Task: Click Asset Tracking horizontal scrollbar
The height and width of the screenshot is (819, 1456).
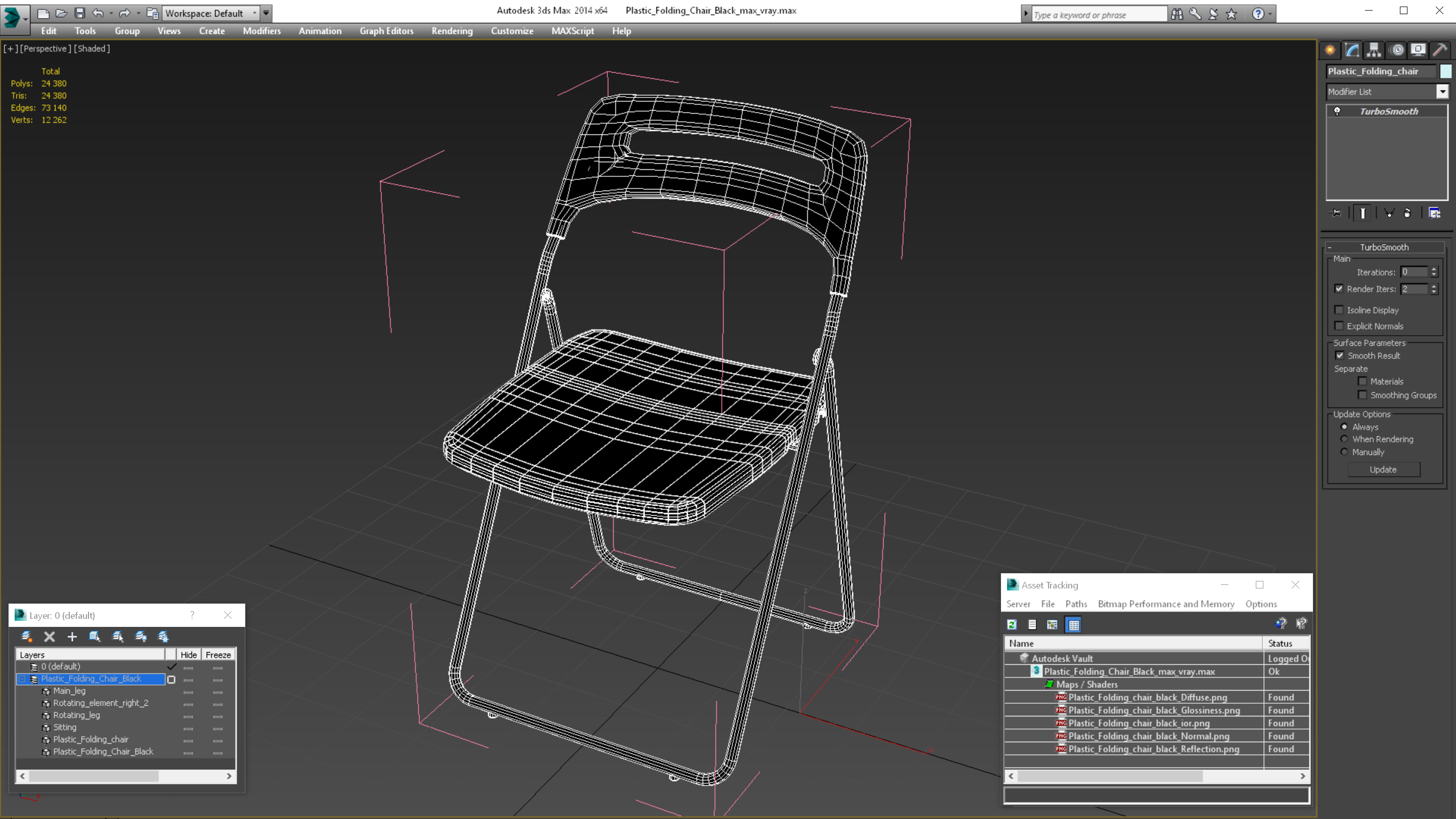Action: pos(1156,776)
